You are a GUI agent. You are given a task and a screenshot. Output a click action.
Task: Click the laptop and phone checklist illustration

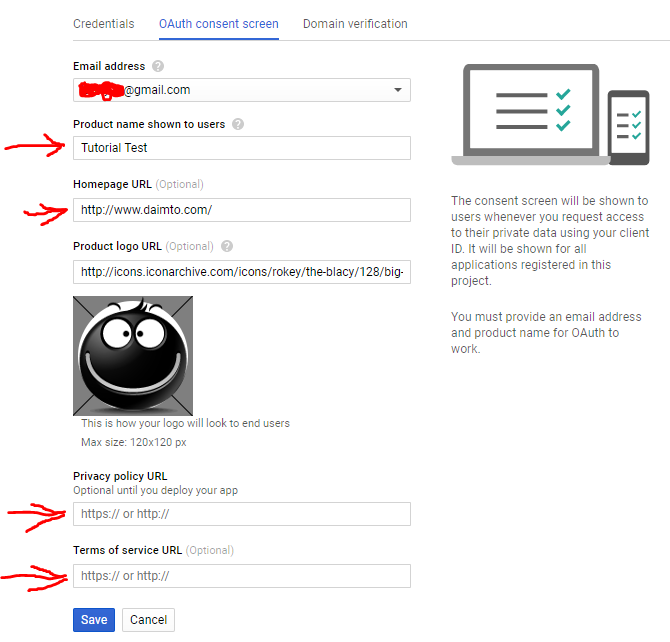(550, 115)
